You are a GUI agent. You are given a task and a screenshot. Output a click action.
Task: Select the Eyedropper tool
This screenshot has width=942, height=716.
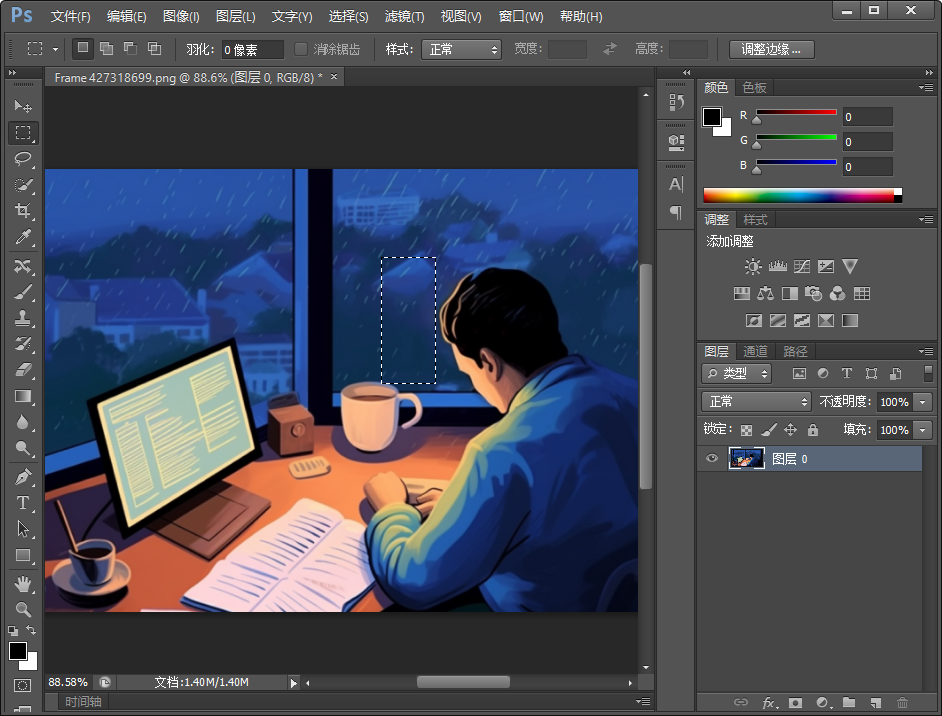[x=23, y=237]
